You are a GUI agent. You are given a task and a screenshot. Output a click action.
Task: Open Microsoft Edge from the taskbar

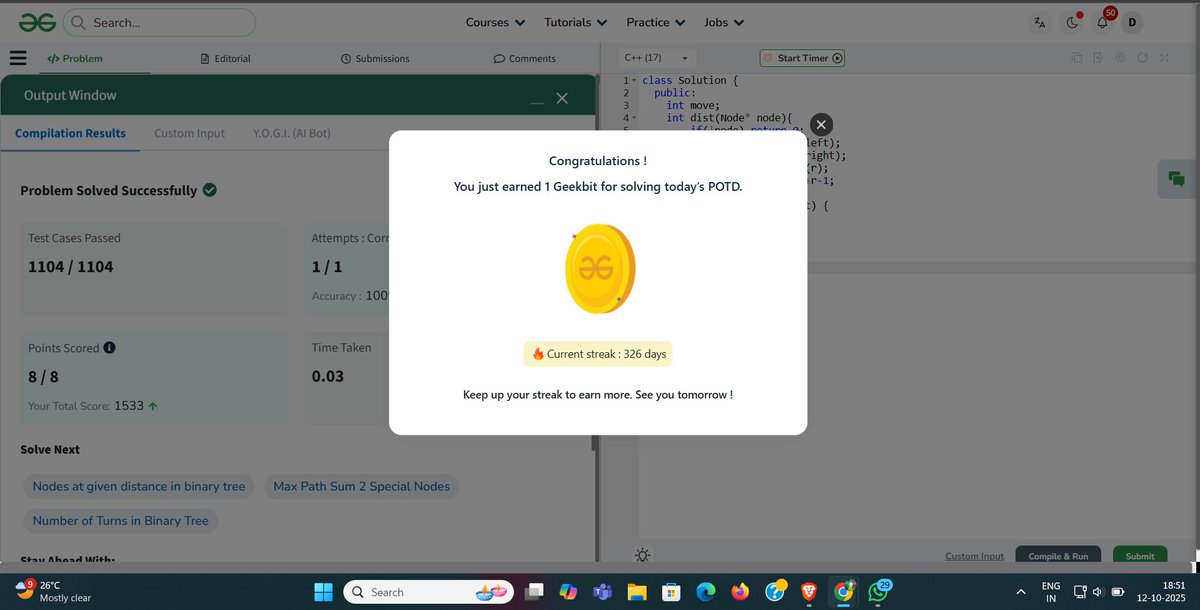[706, 592]
